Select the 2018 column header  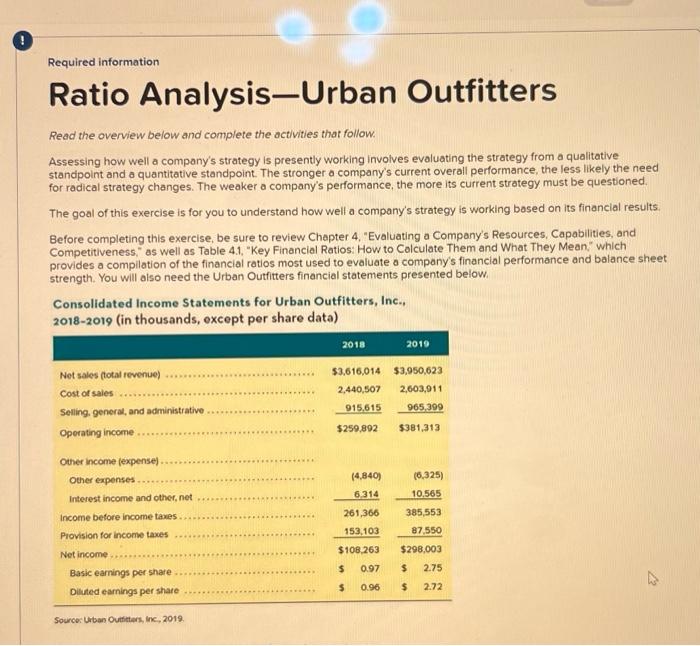click(x=354, y=345)
